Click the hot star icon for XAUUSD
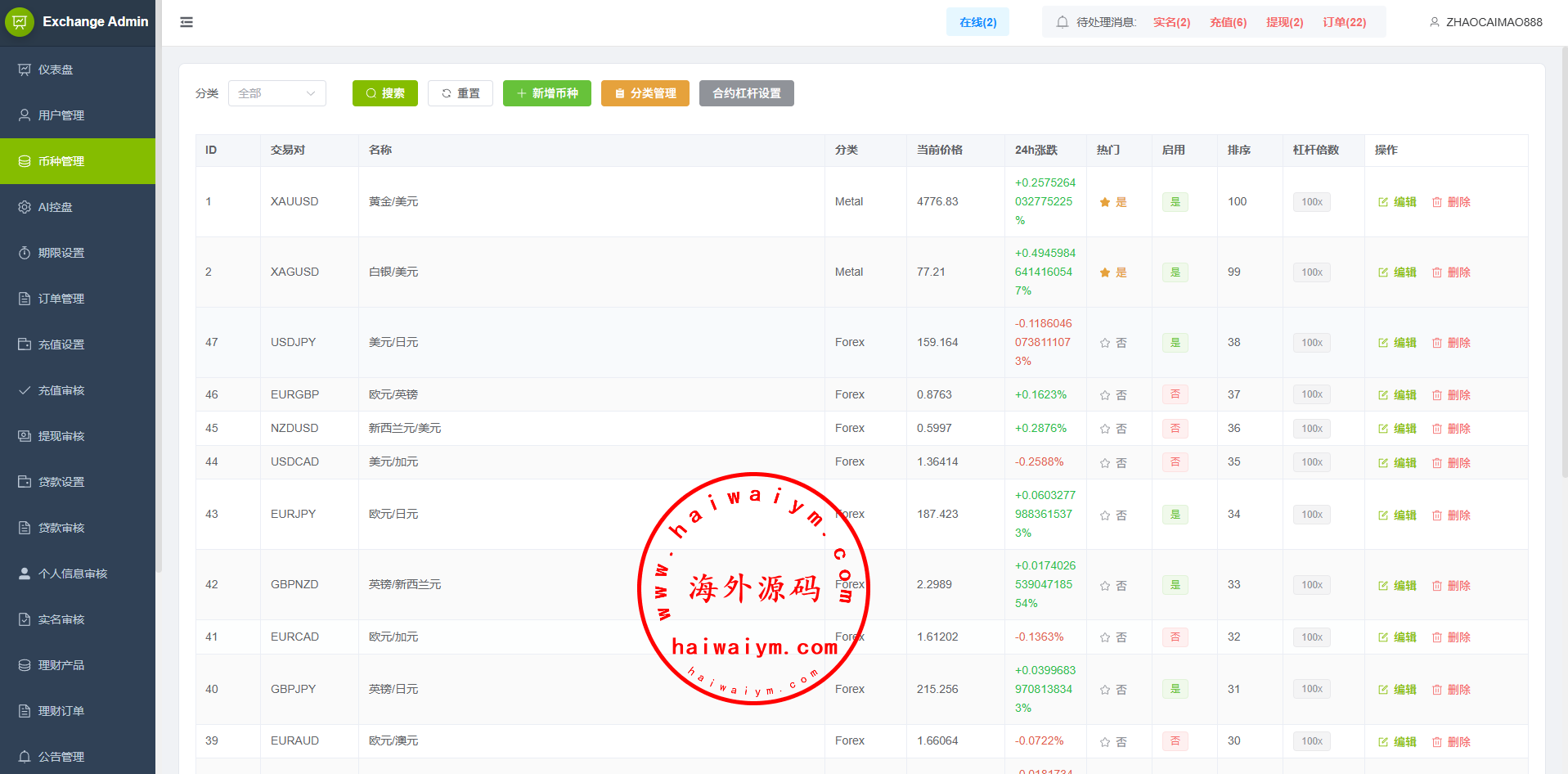1568x774 pixels. 1105,202
